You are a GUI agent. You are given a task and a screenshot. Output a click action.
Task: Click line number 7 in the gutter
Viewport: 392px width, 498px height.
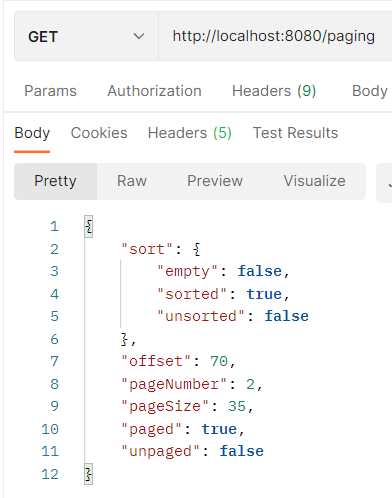[54, 361]
